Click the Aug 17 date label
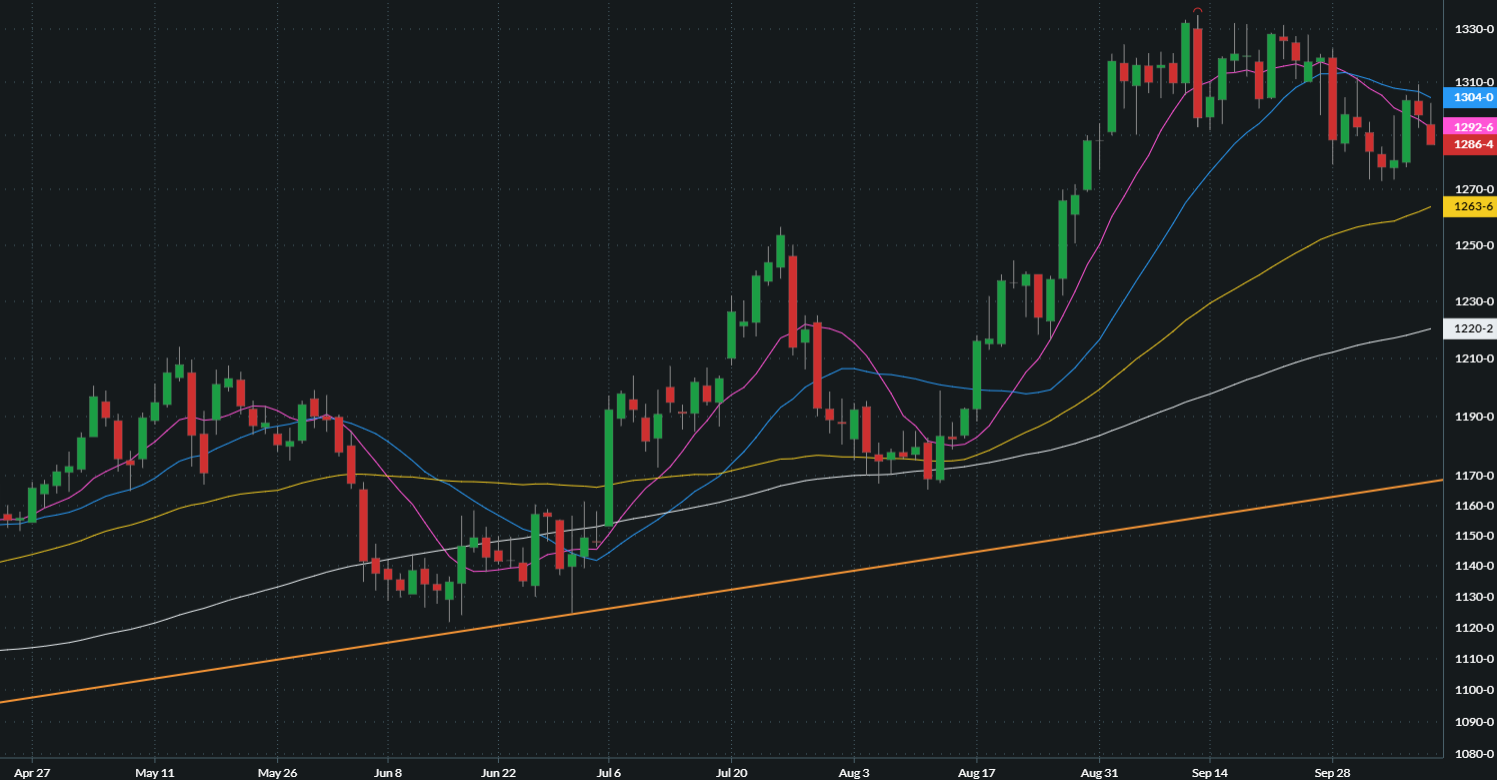The height and width of the screenshot is (780, 1497). pyautogui.click(x=975, y=773)
